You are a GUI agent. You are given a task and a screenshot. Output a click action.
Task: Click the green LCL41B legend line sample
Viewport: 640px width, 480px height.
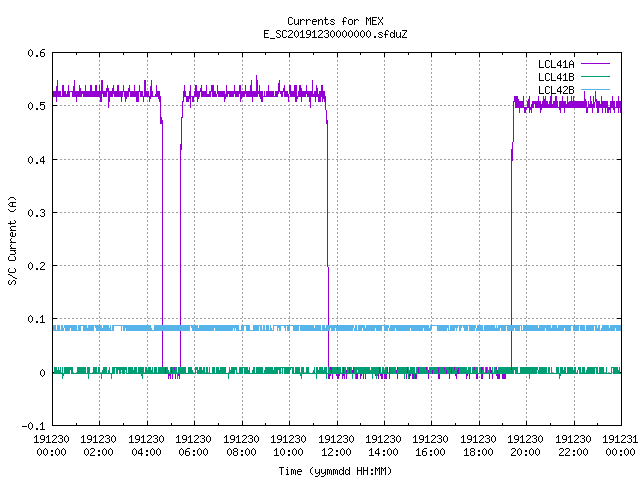595,77
